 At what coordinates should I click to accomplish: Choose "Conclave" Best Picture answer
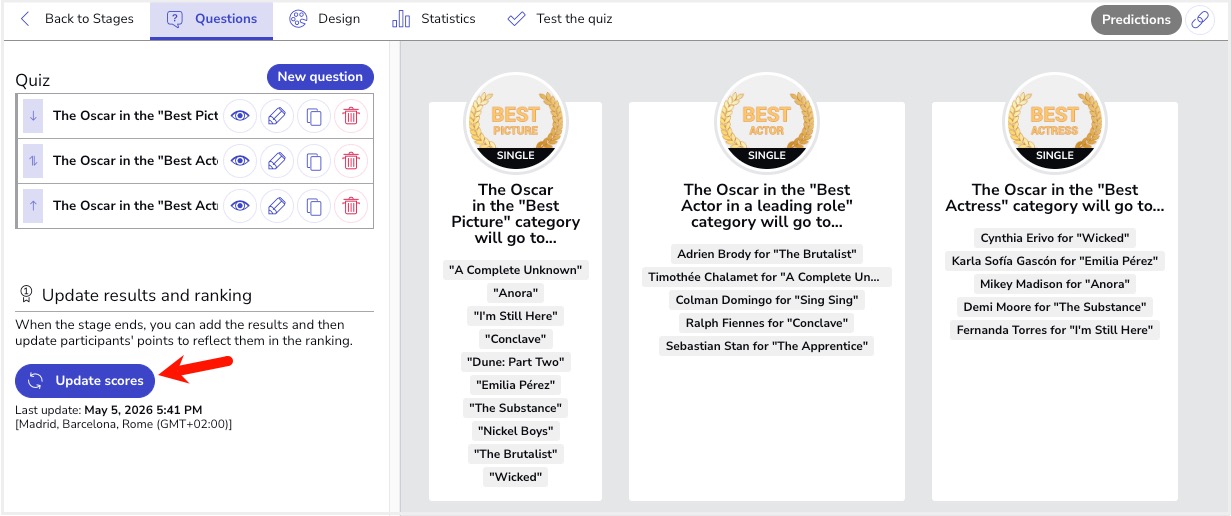(515, 339)
